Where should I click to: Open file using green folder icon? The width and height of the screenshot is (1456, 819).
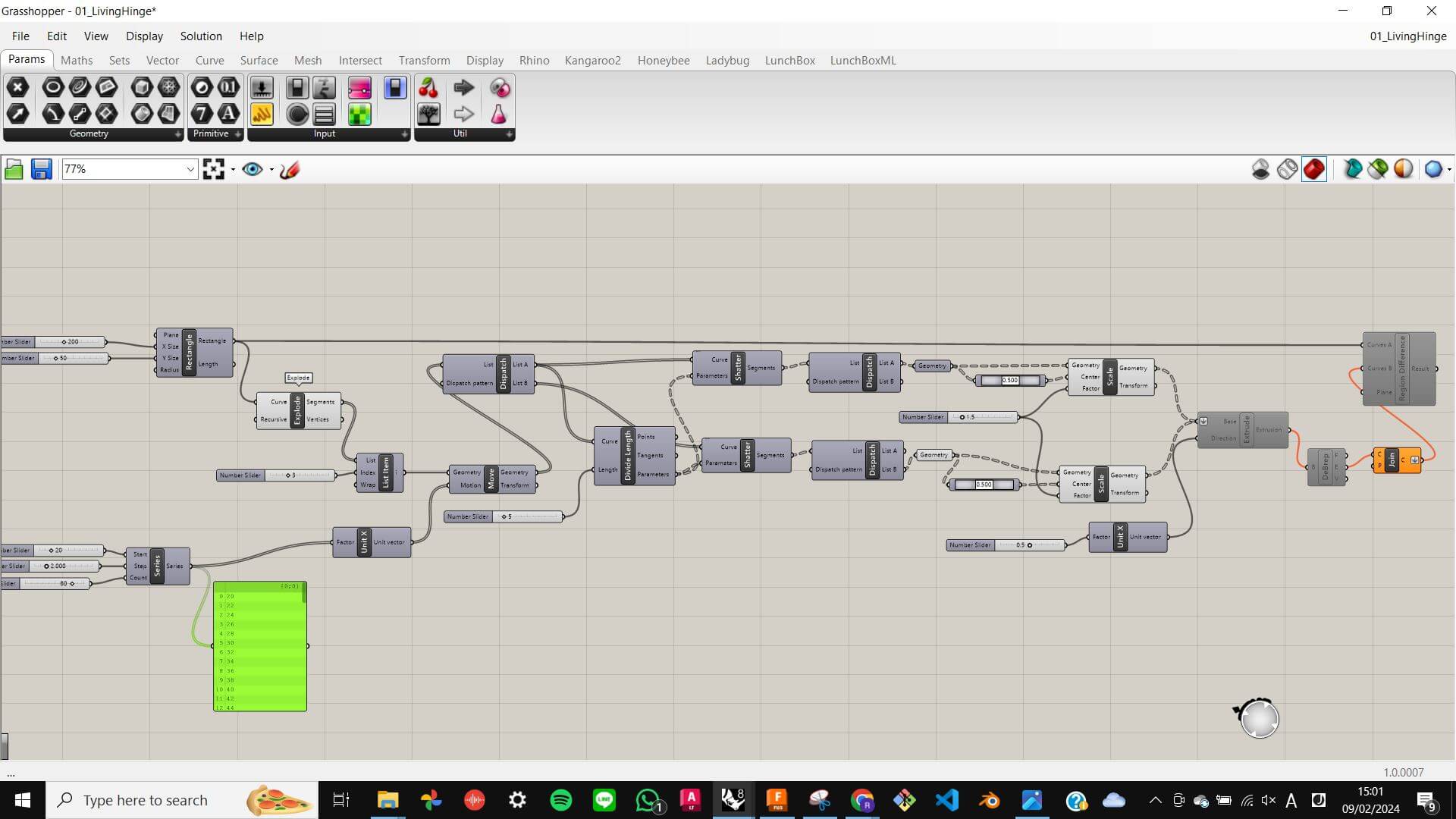[14, 169]
